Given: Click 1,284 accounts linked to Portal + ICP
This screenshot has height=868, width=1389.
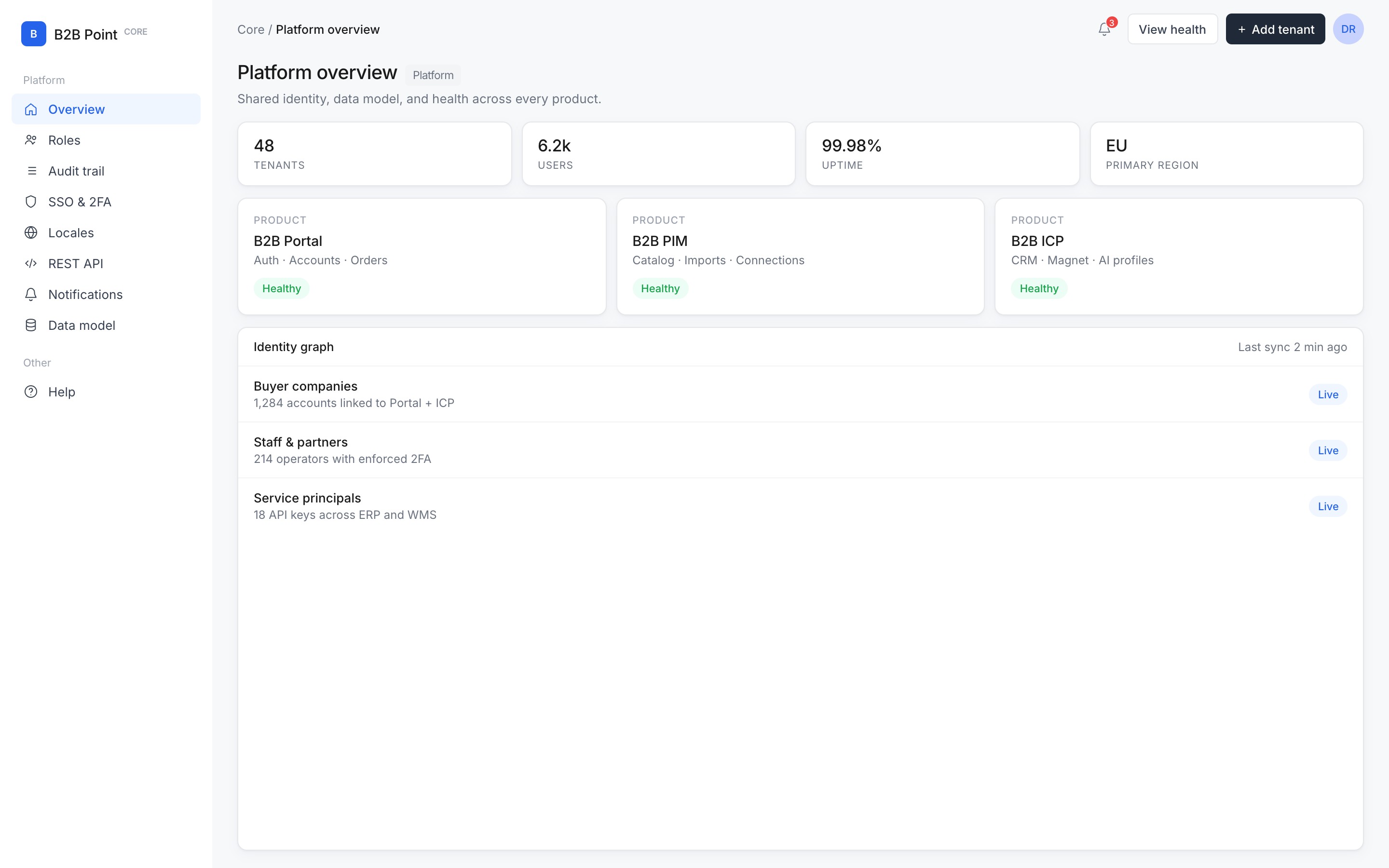Looking at the screenshot, I should 354,403.
